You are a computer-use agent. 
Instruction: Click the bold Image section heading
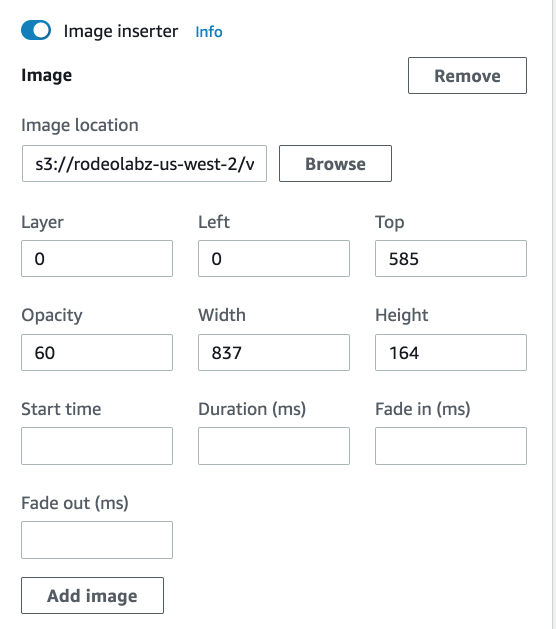tap(47, 75)
